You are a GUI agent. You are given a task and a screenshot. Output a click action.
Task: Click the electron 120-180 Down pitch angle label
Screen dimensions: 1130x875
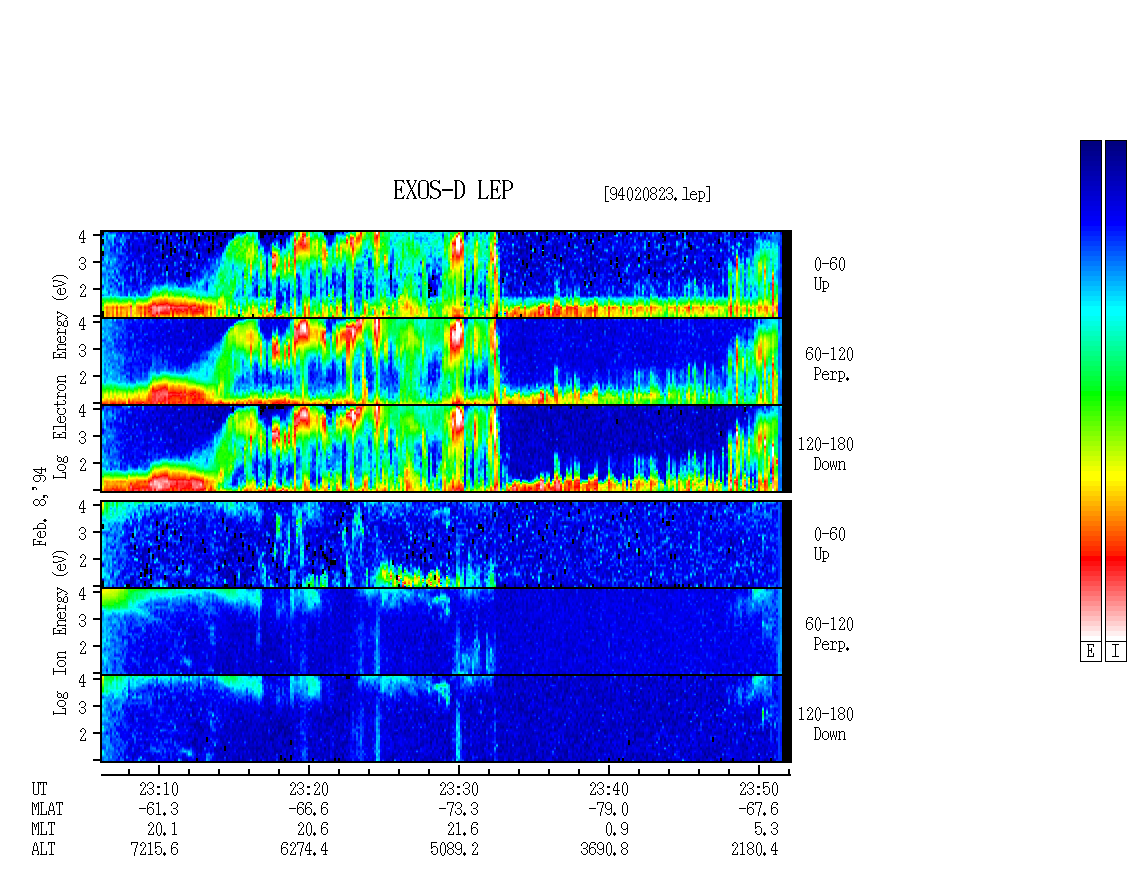(x=826, y=454)
